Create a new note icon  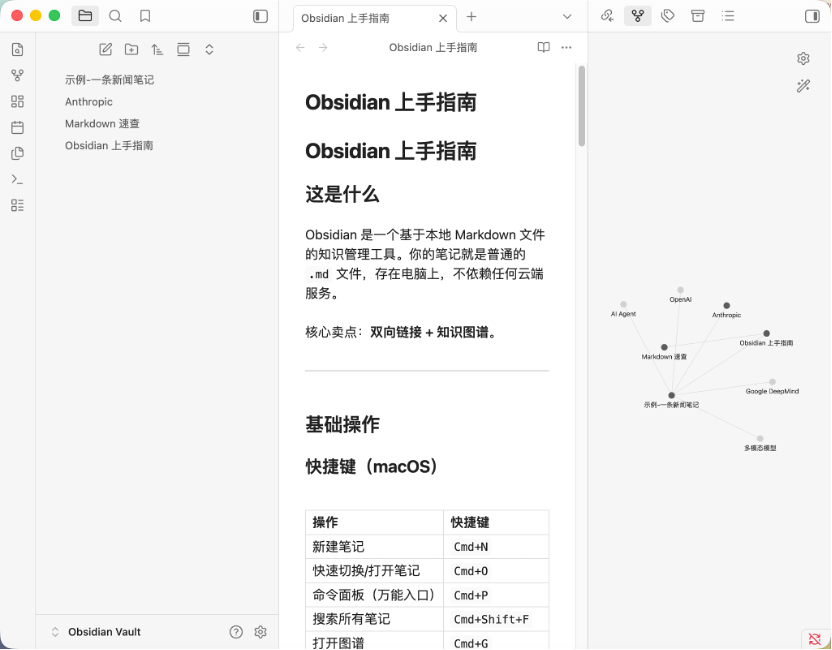pyautogui.click(x=106, y=50)
